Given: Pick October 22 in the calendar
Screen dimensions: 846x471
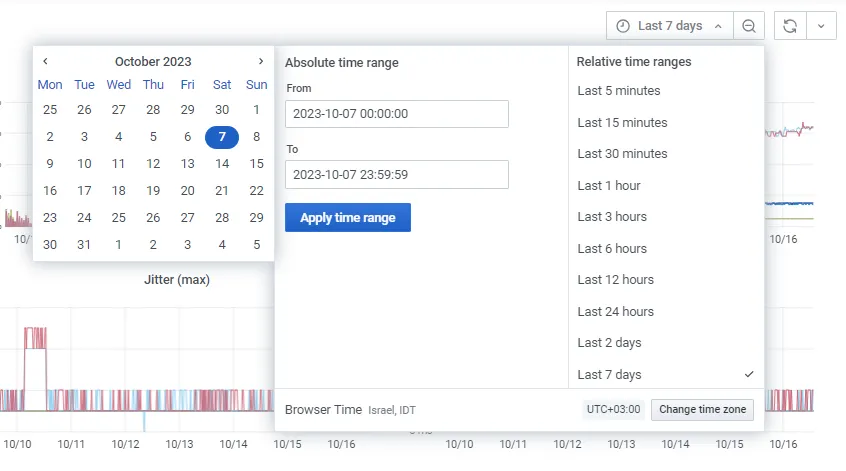Looking at the screenshot, I should [x=256, y=191].
